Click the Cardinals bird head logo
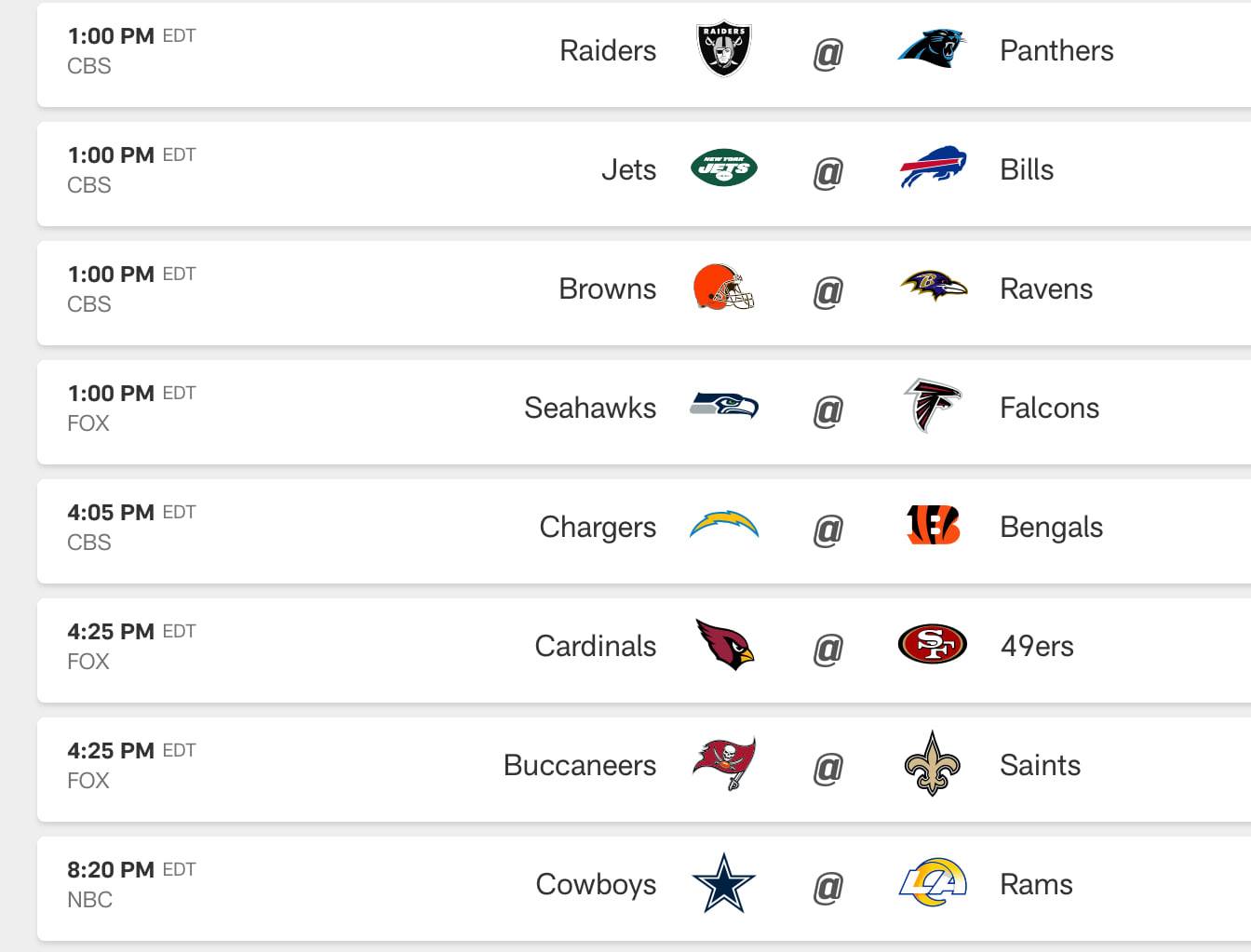1251x952 pixels. pyautogui.click(x=725, y=645)
